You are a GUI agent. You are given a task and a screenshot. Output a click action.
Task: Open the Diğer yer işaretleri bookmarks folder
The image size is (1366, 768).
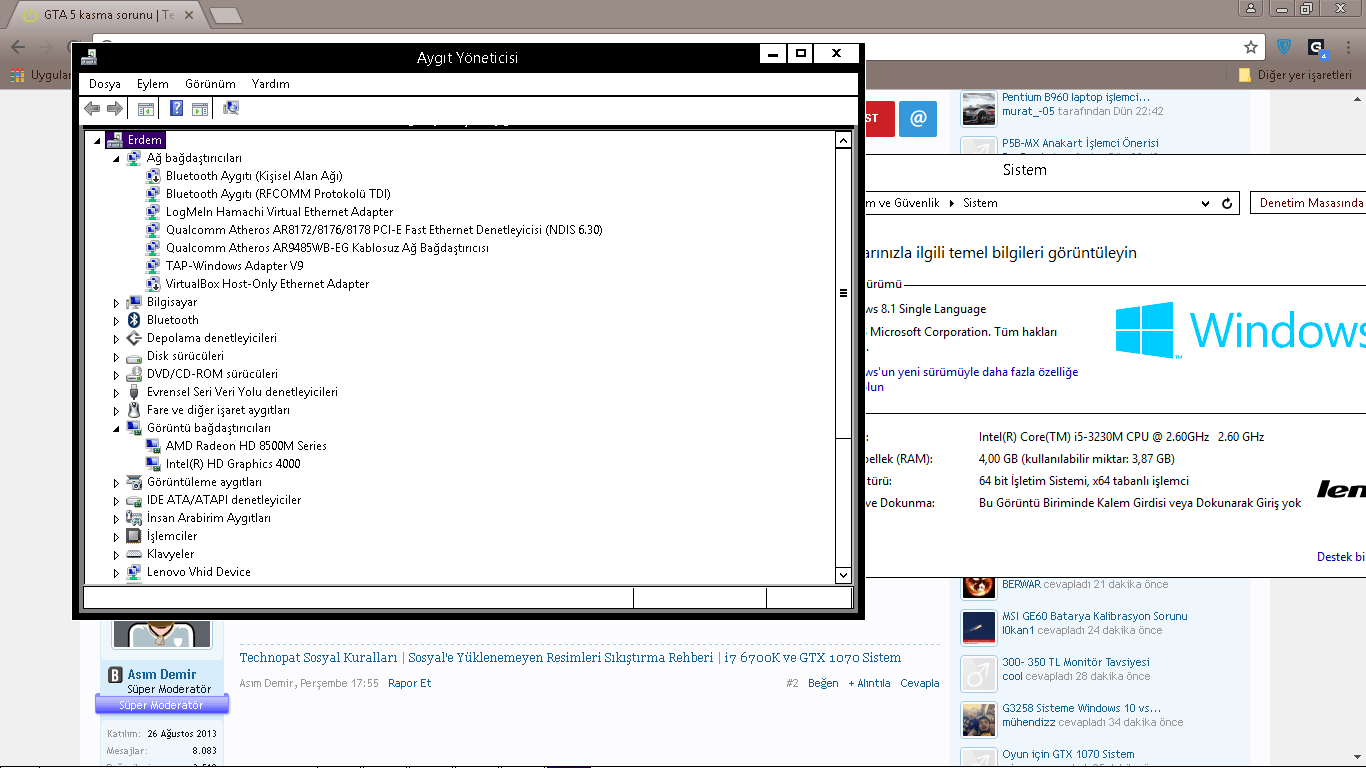tap(1295, 75)
